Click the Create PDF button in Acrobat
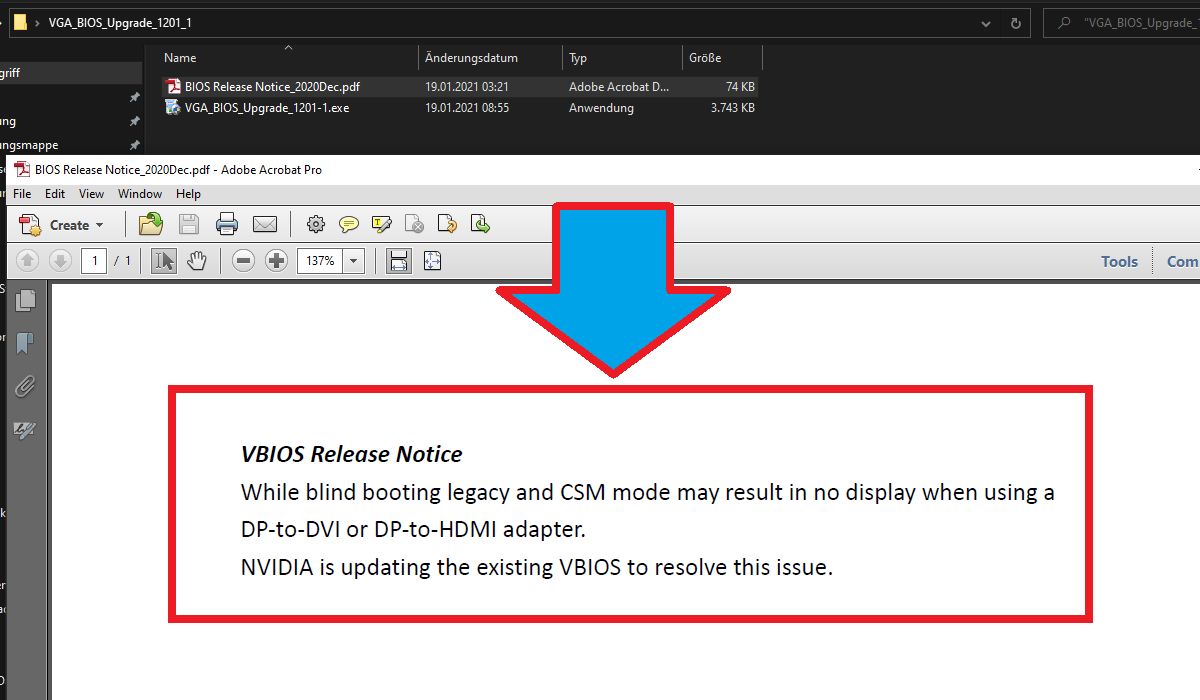The height and width of the screenshot is (700, 1200). 60,225
